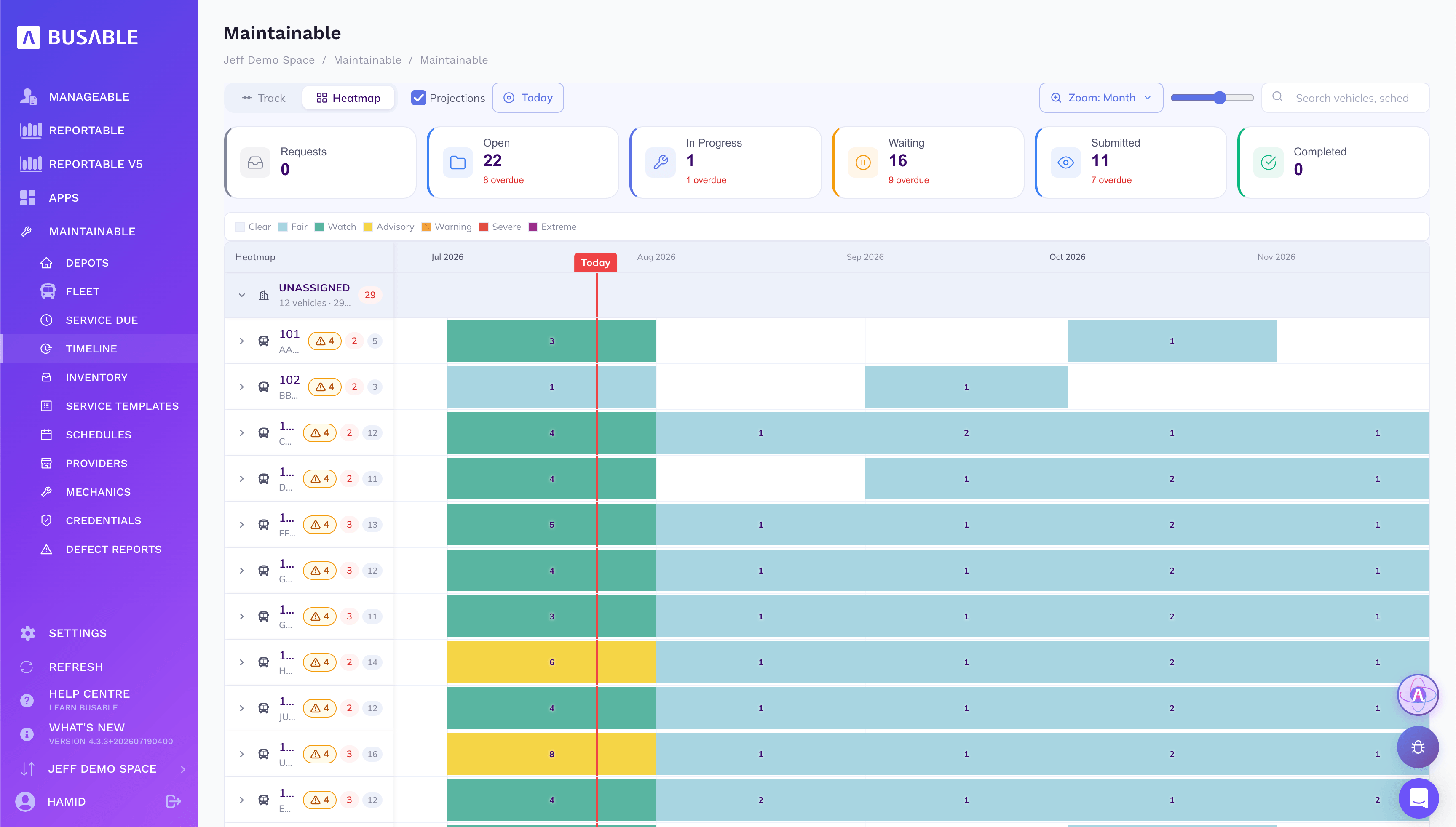Switch to the Heatmap view toggle
This screenshot has height=827, width=1456.
[x=348, y=98]
